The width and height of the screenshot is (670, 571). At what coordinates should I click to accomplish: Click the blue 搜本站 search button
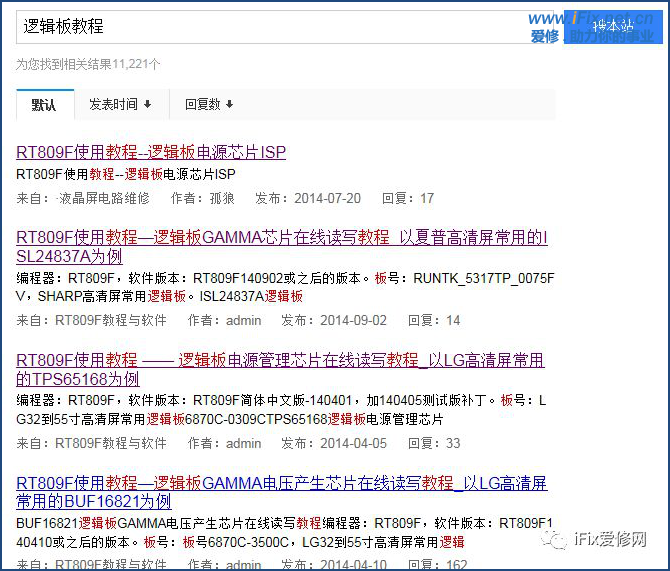tap(613, 26)
